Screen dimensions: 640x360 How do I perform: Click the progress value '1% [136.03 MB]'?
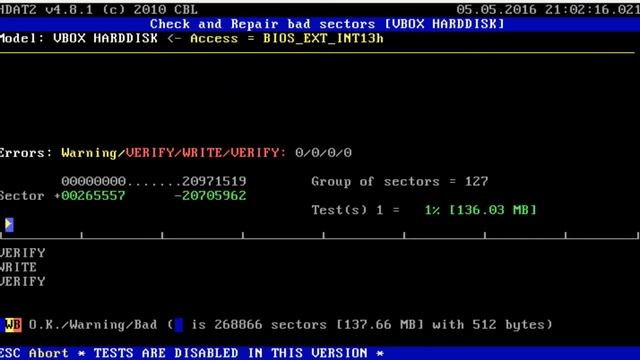(480, 210)
